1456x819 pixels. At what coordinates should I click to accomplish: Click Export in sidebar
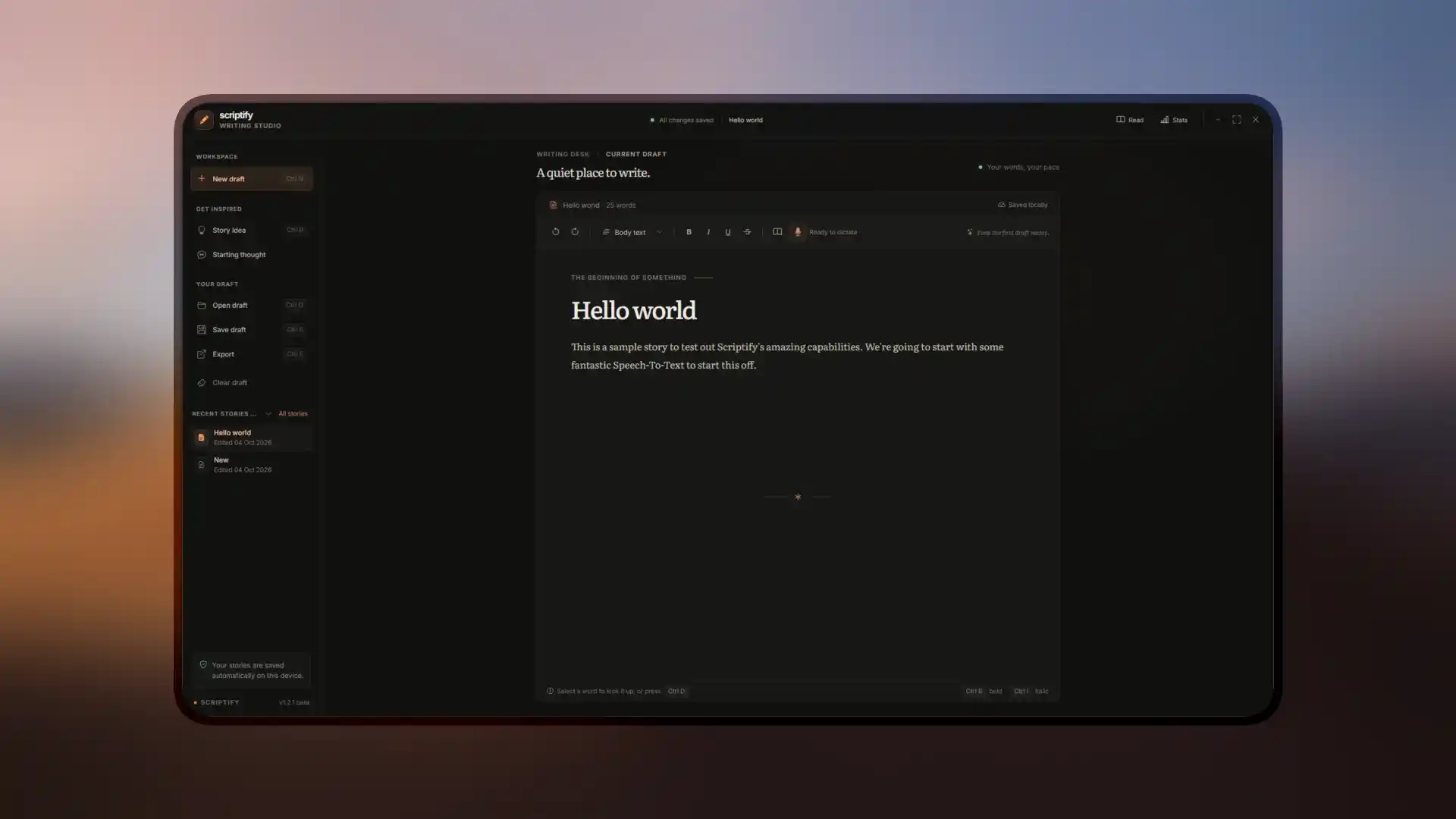click(x=251, y=354)
